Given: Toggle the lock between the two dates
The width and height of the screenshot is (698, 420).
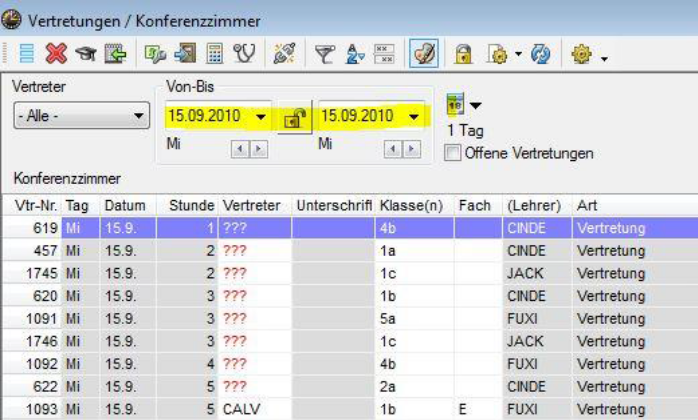Looking at the screenshot, I should click(x=294, y=118).
